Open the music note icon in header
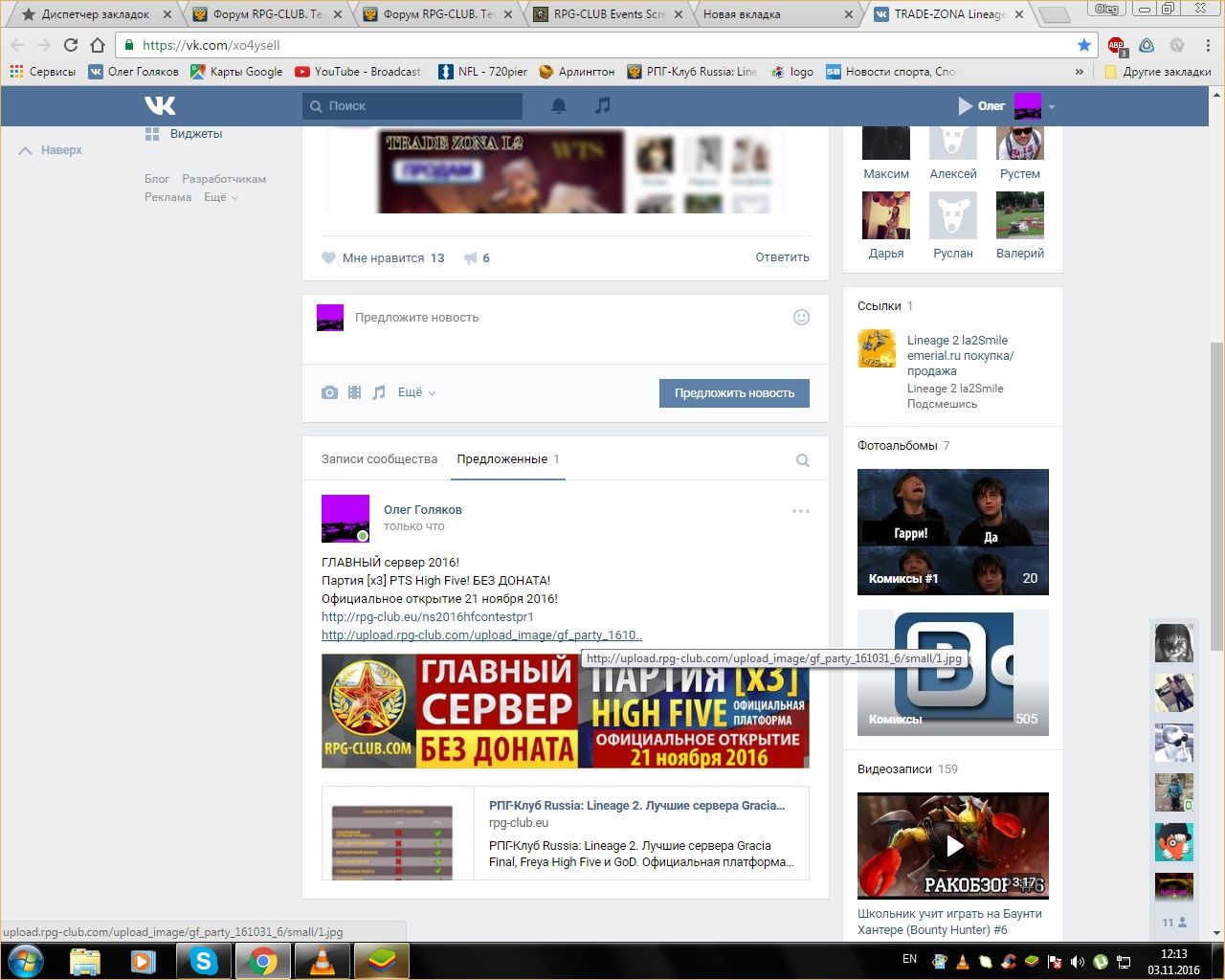The width and height of the screenshot is (1225, 980). (602, 105)
